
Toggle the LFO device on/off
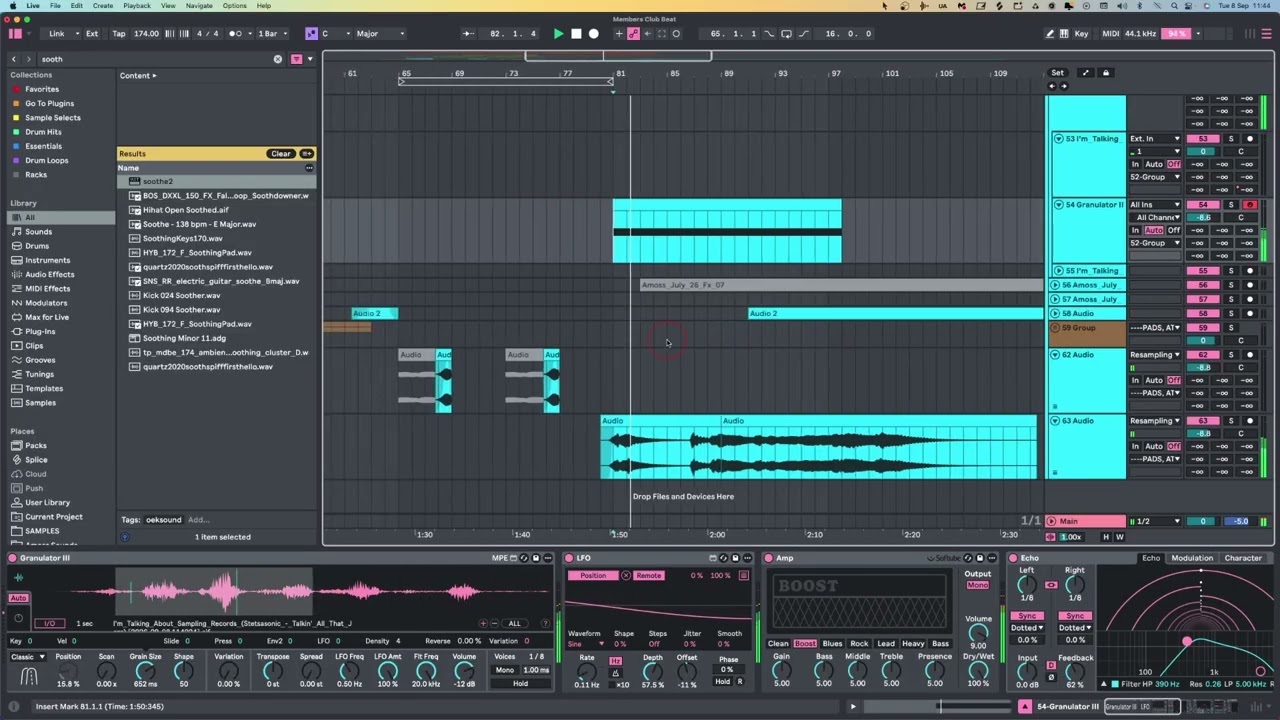569,558
